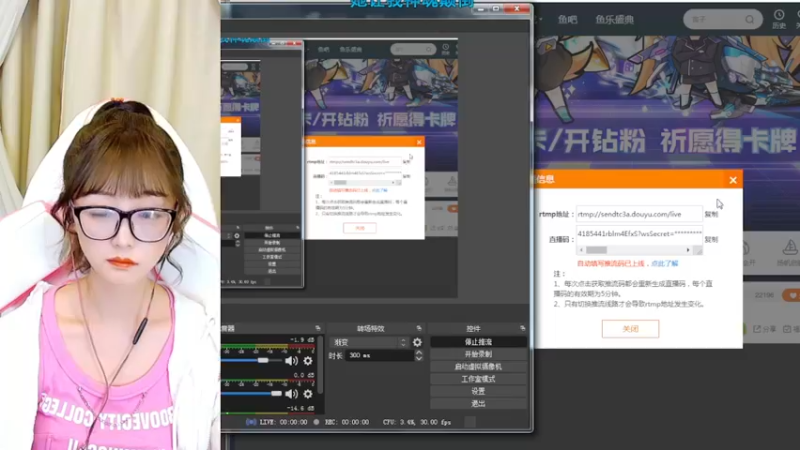Open the 历史 history clock icon

tap(779, 15)
